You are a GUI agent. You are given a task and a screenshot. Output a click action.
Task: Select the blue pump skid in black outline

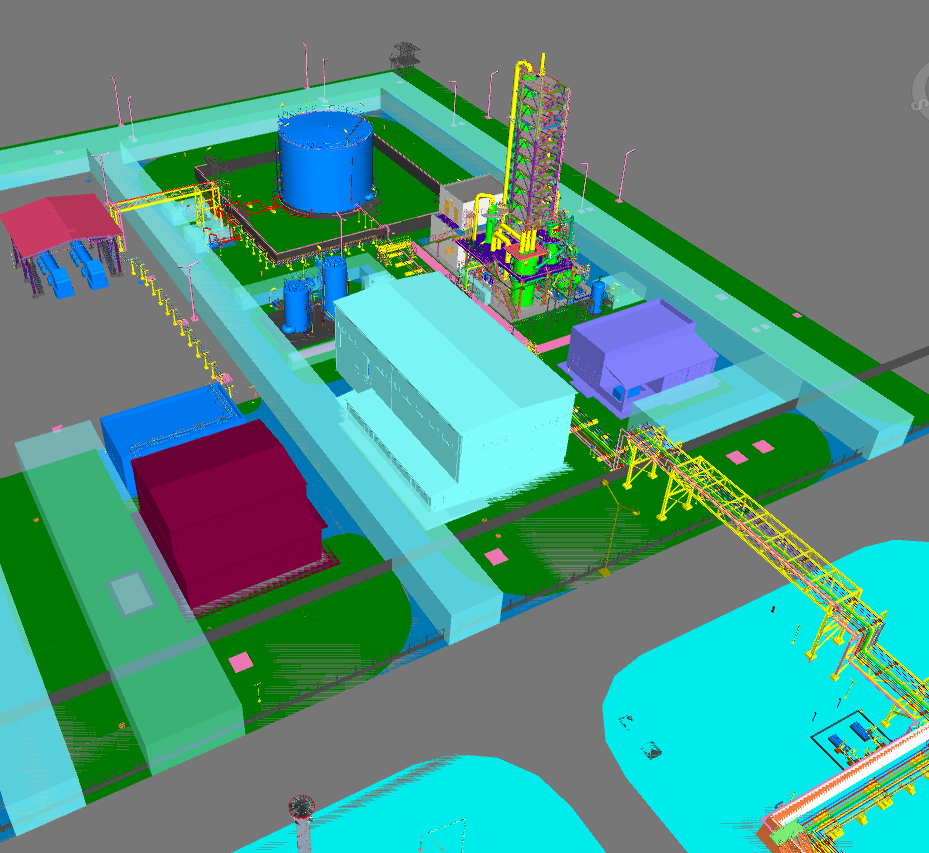(851, 739)
